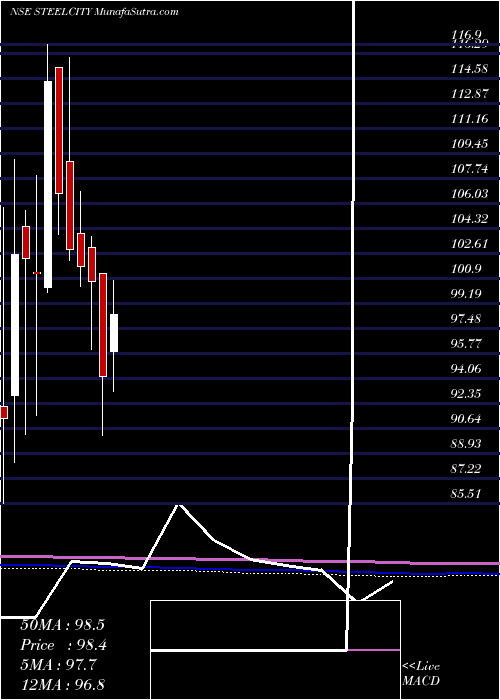Click the 111.16 price axis label
The height and width of the screenshot is (700, 500).
point(470,119)
